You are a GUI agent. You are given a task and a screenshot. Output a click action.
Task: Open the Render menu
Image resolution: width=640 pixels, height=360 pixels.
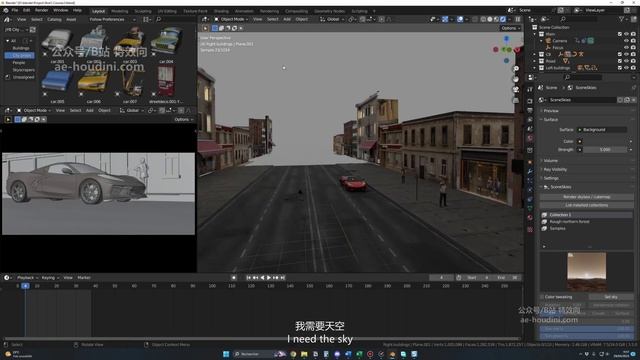42,10
